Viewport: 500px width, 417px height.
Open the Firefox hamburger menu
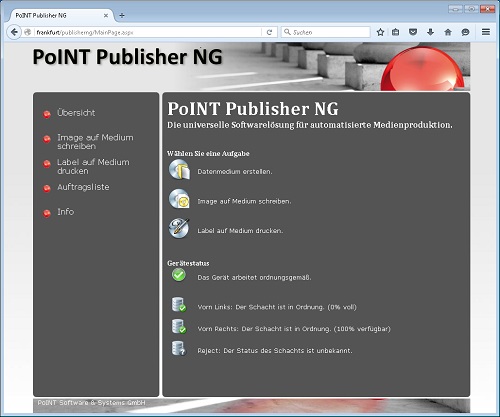coord(486,32)
